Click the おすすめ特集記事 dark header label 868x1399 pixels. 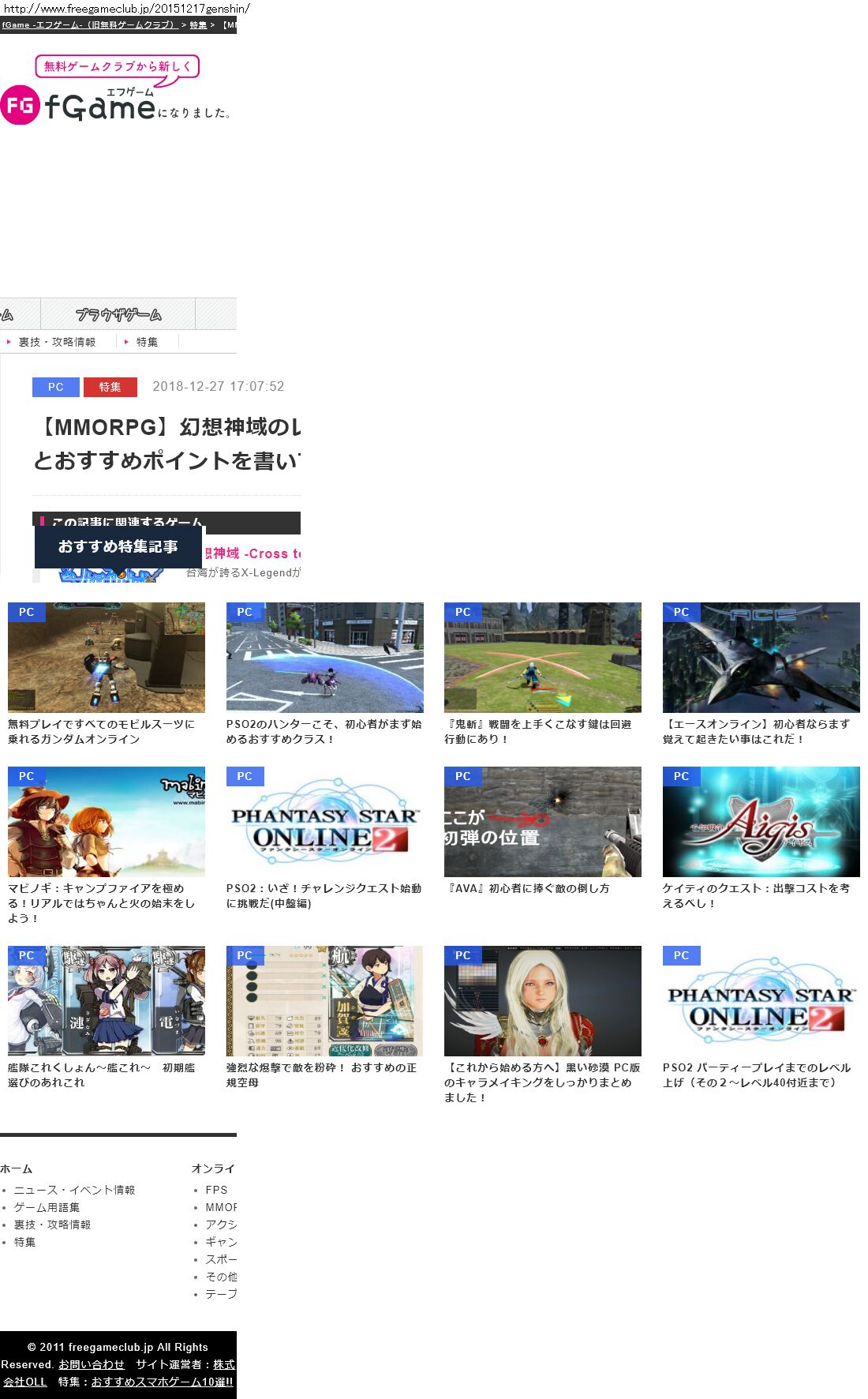point(118,546)
